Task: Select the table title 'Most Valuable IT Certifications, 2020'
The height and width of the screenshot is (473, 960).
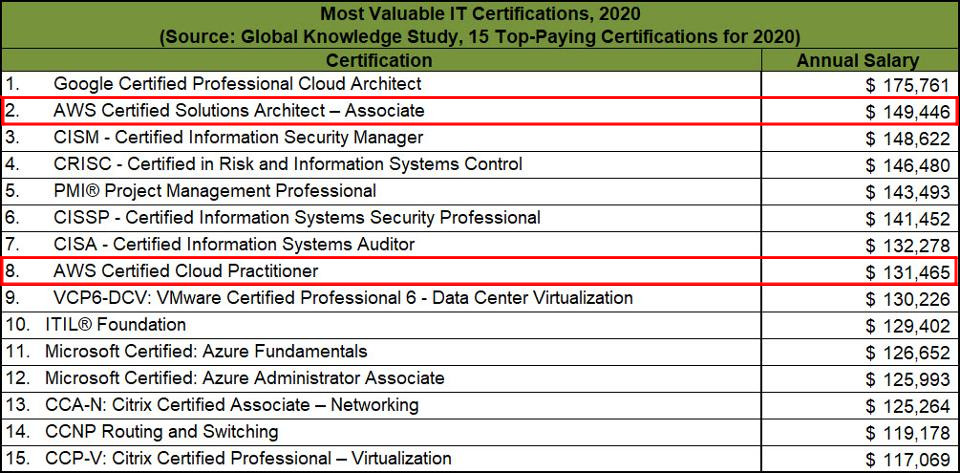Action: click(x=480, y=12)
